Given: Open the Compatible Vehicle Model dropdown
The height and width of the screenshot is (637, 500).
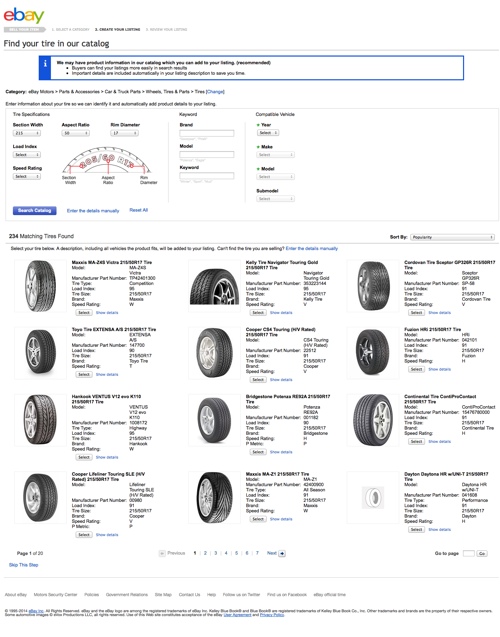Looking at the screenshot, I should (275, 177).
